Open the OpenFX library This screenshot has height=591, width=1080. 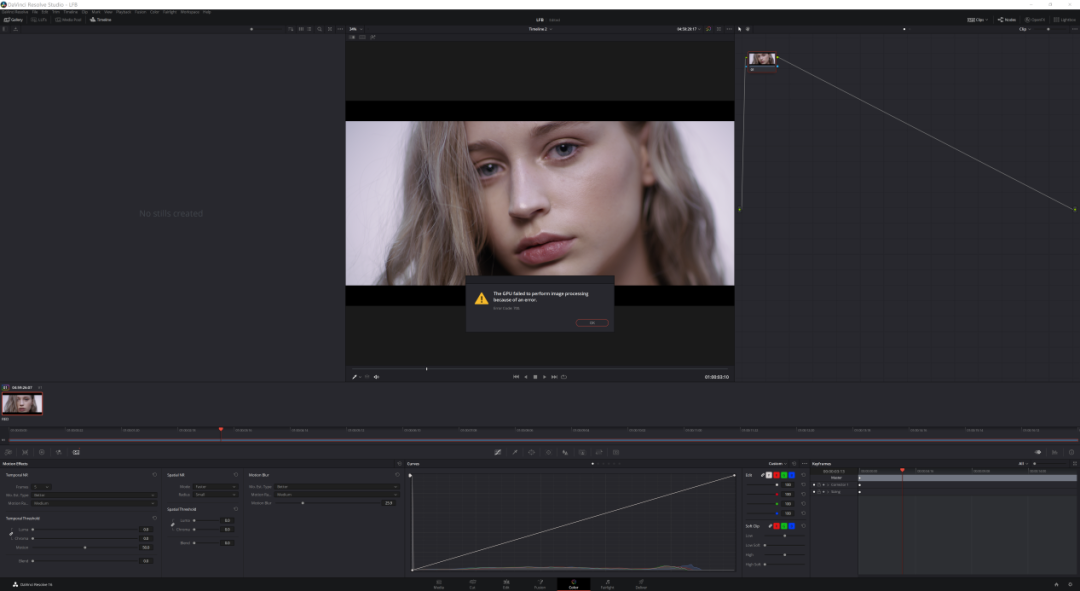click(x=1035, y=20)
